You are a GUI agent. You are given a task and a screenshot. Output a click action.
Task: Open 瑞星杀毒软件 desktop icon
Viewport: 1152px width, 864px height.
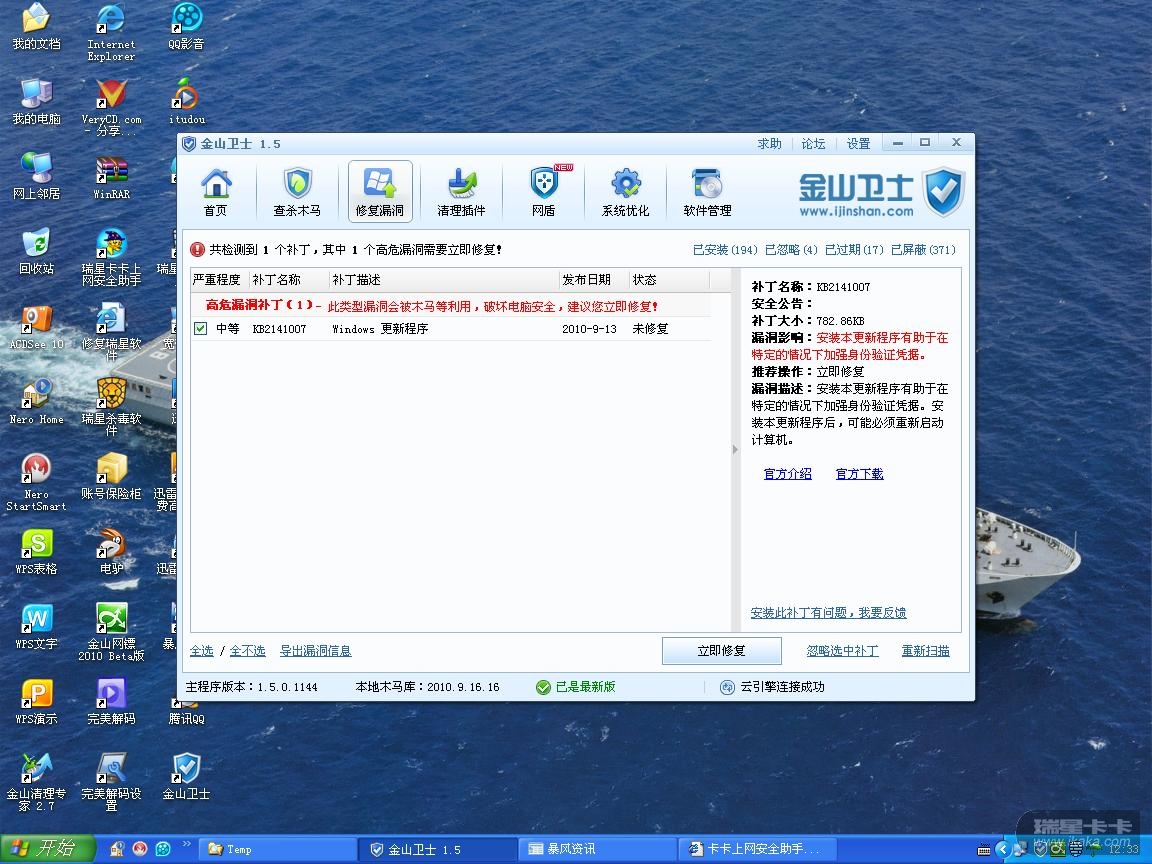click(x=111, y=407)
